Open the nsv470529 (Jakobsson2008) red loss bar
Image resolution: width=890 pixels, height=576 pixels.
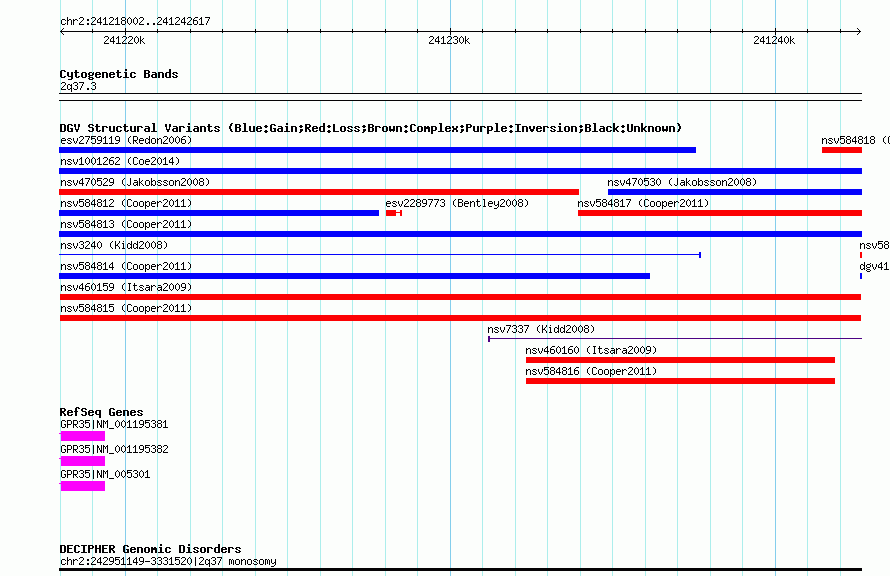[x=319, y=192]
